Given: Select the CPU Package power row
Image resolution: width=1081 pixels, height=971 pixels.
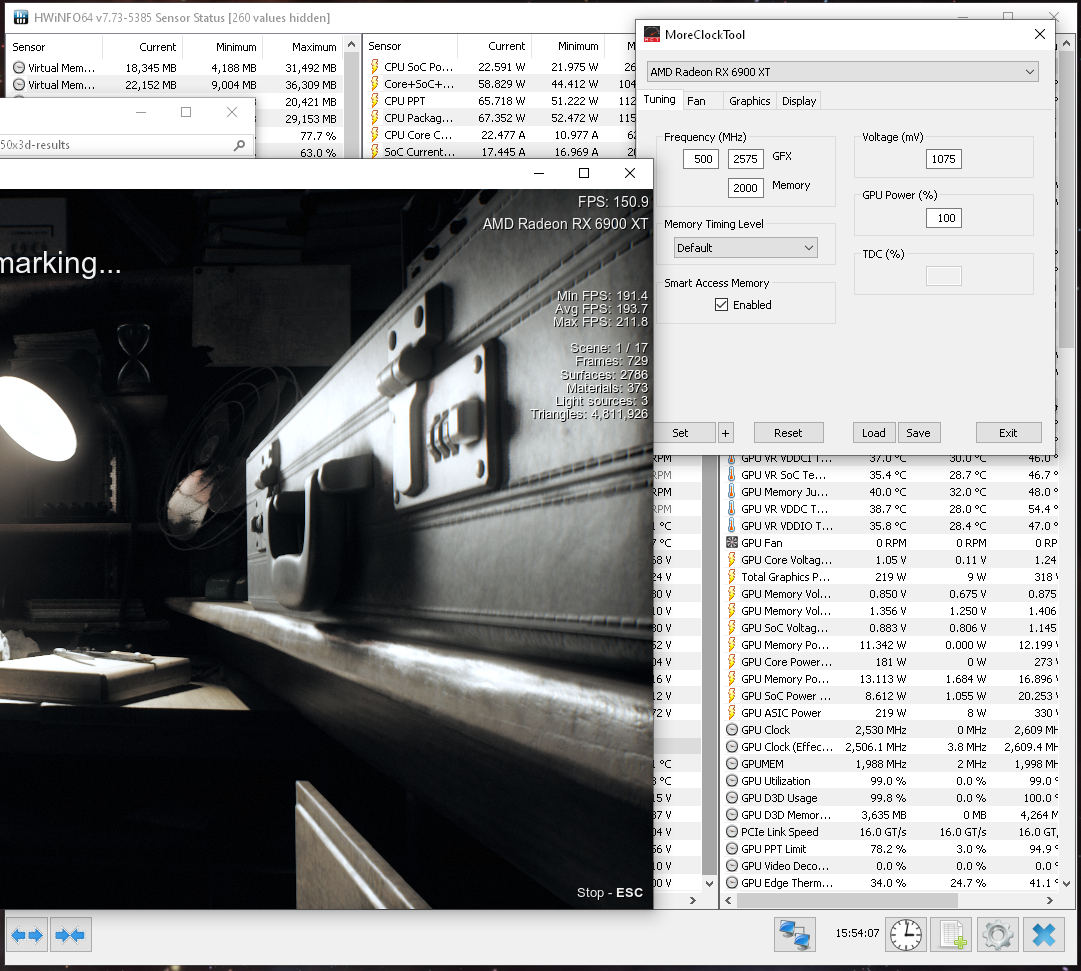Looking at the screenshot, I should 501,118.
